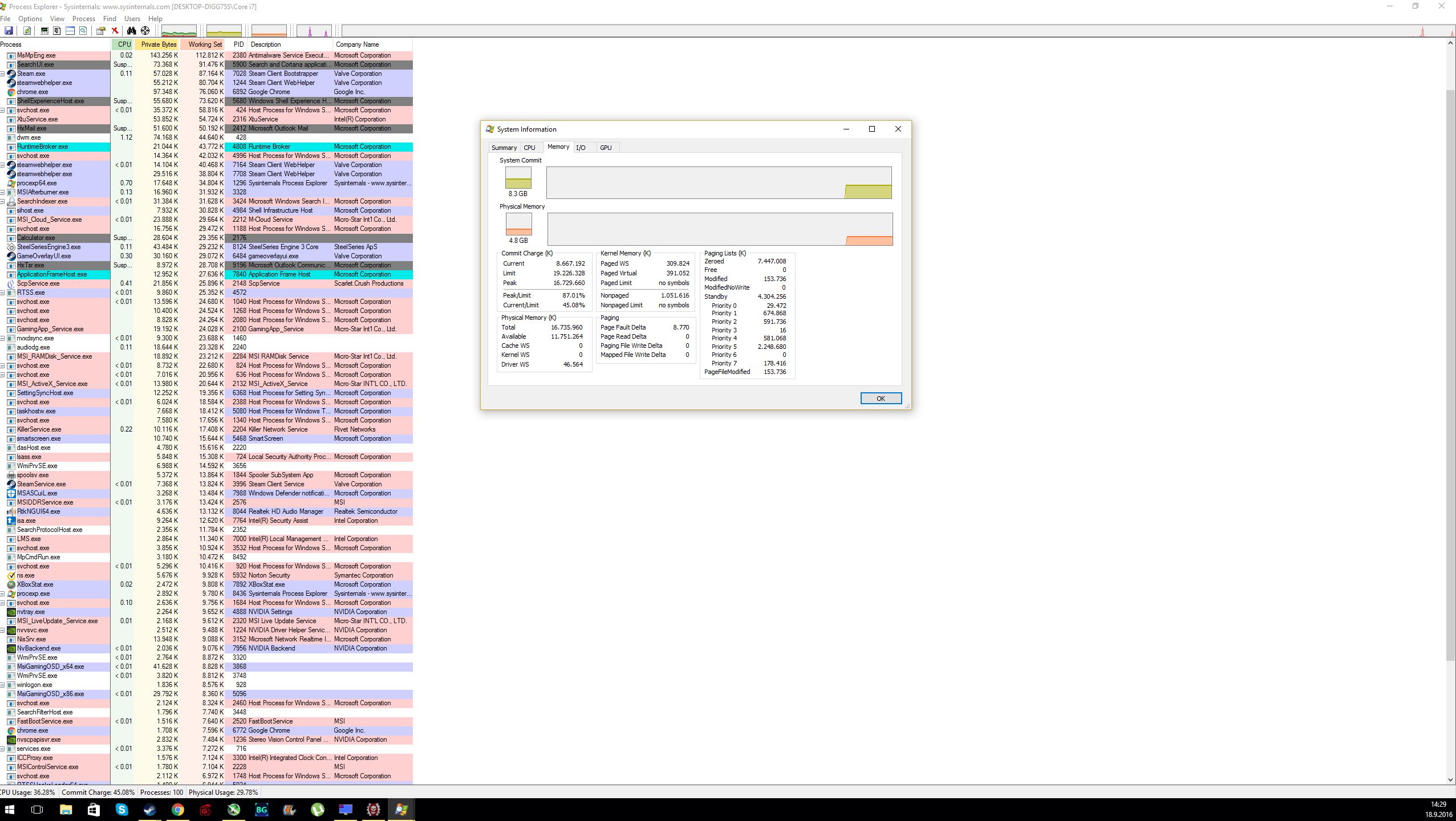Save the process list with the disk icon
The width and height of the screenshot is (1456, 821).
point(9,30)
